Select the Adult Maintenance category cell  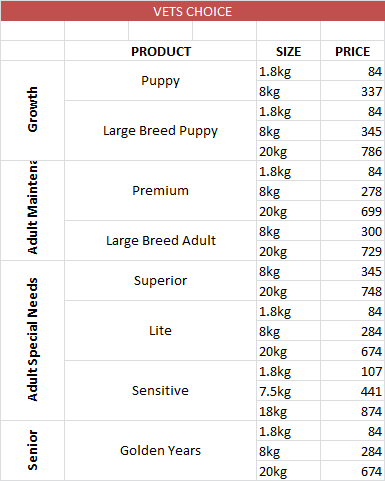coord(32,211)
